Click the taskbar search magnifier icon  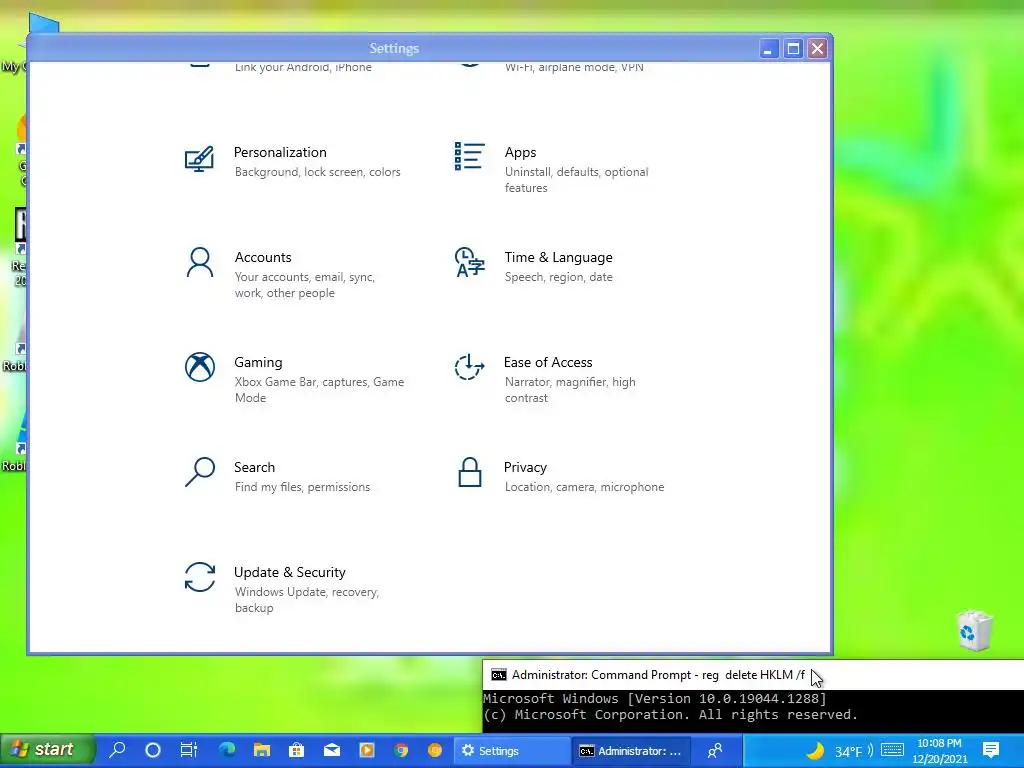pos(118,750)
